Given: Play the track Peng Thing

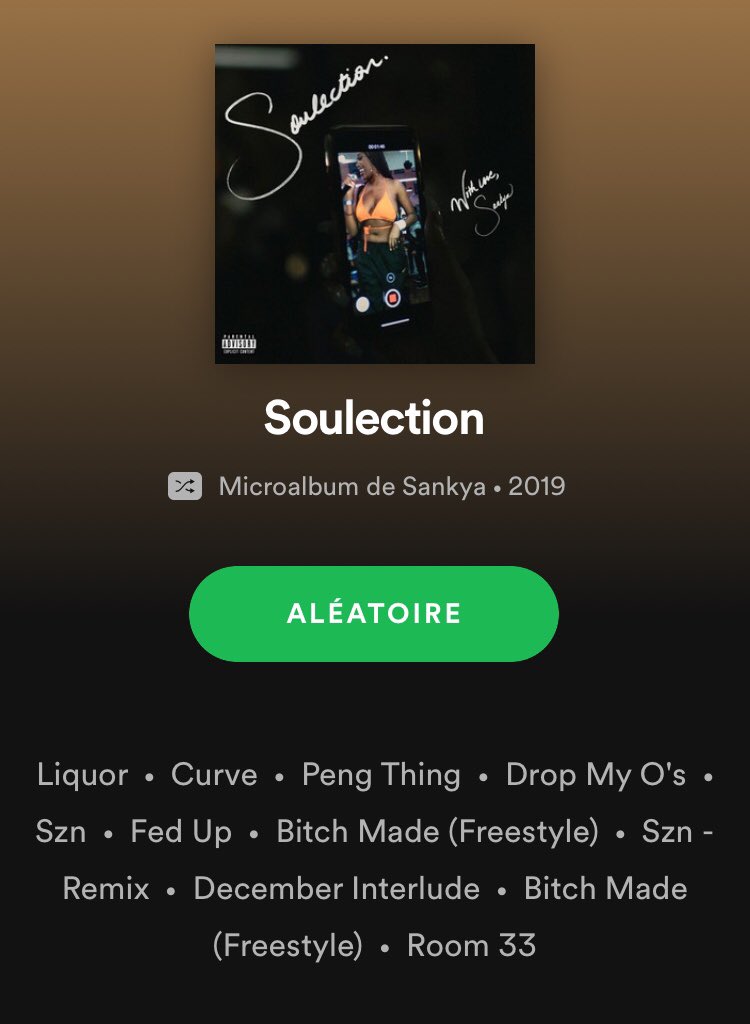Looking at the screenshot, I should (x=381, y=775).
